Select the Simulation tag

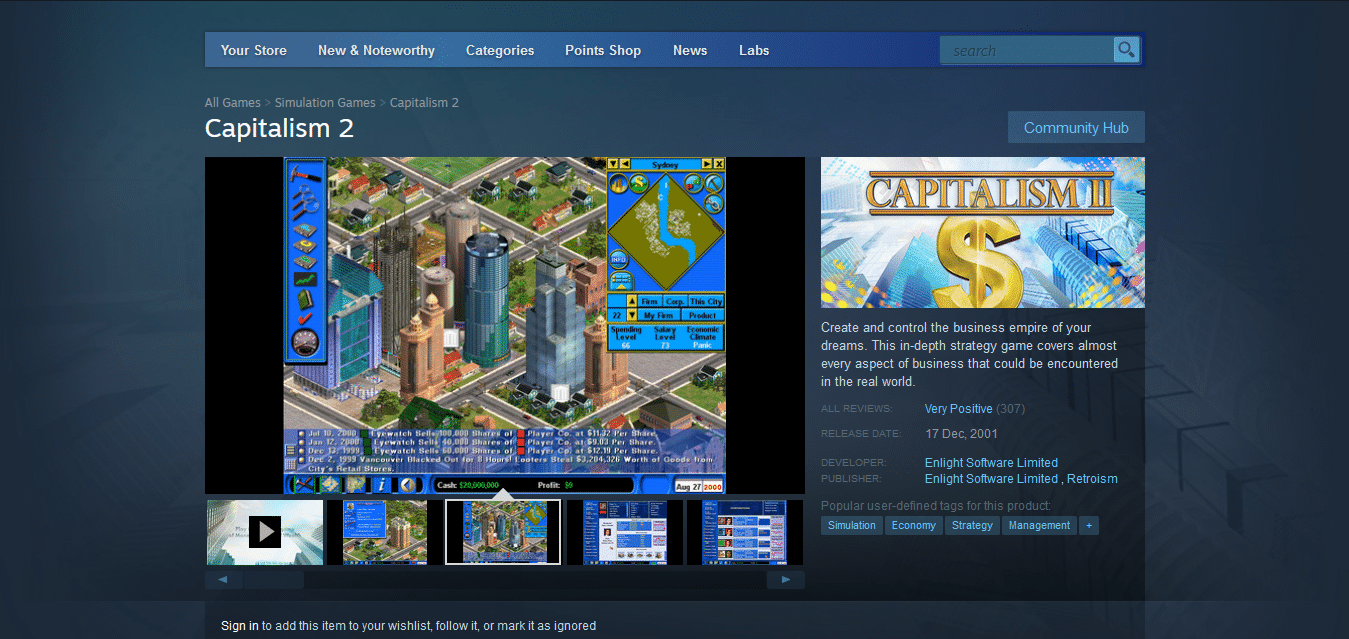point(852,525)
